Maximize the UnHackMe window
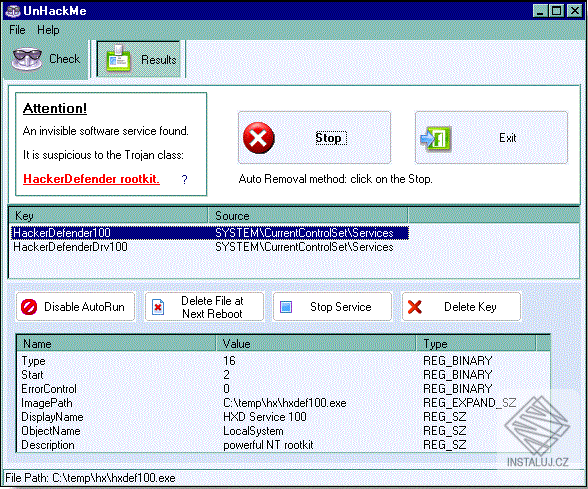This screenshot has height=489, width=588. [556, 10]
